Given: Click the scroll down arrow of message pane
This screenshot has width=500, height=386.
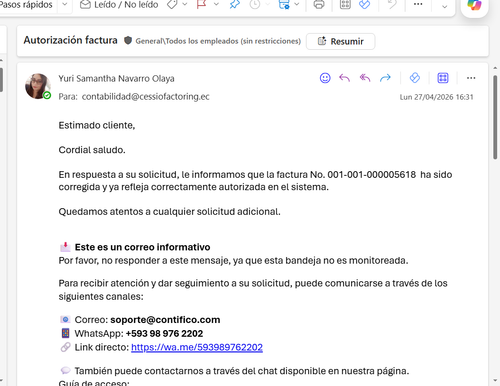Looking at the screenshot, I should pyautogui.click(x=495, y=380).
